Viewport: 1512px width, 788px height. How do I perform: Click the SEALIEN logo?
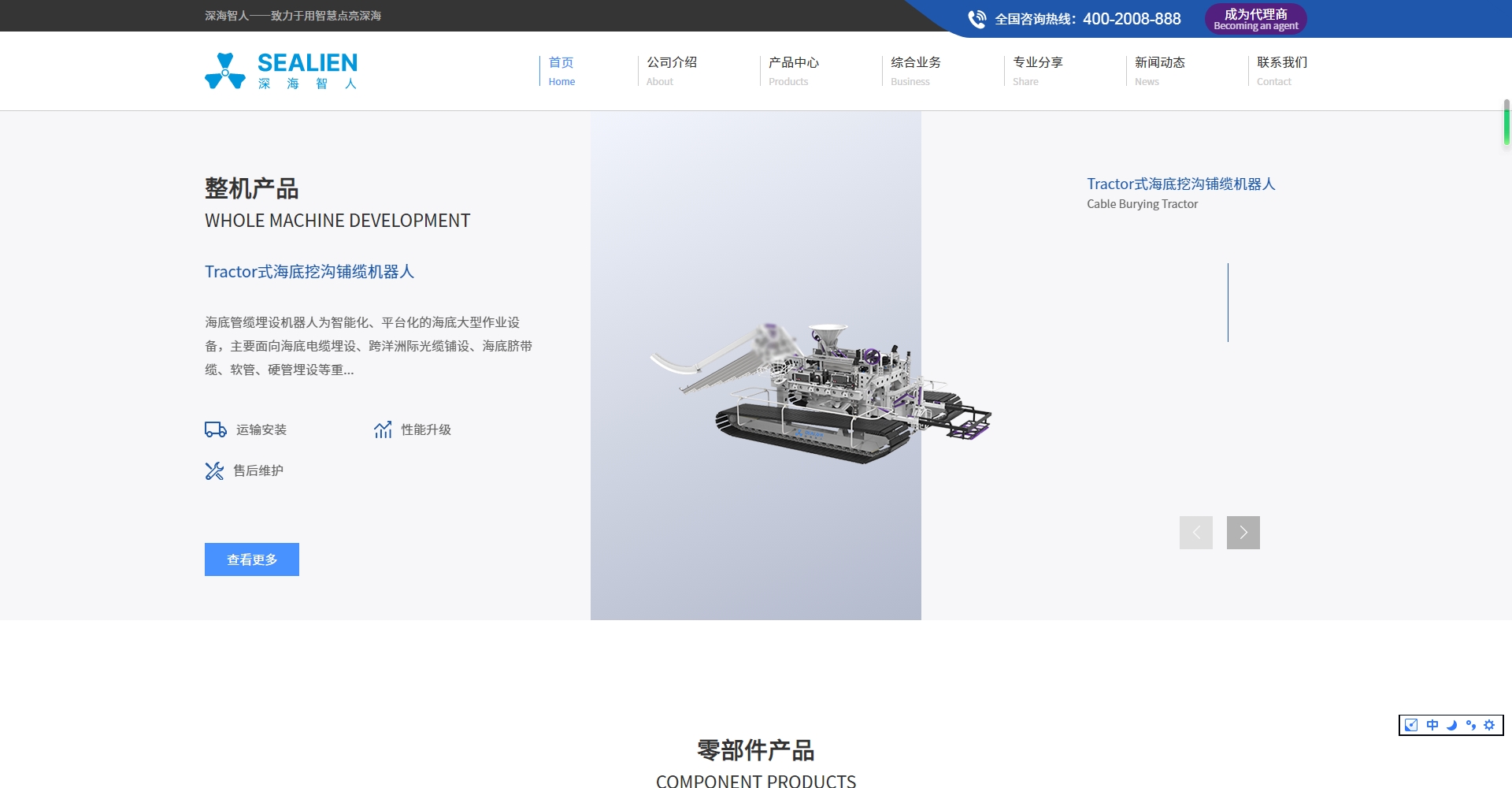281,71
